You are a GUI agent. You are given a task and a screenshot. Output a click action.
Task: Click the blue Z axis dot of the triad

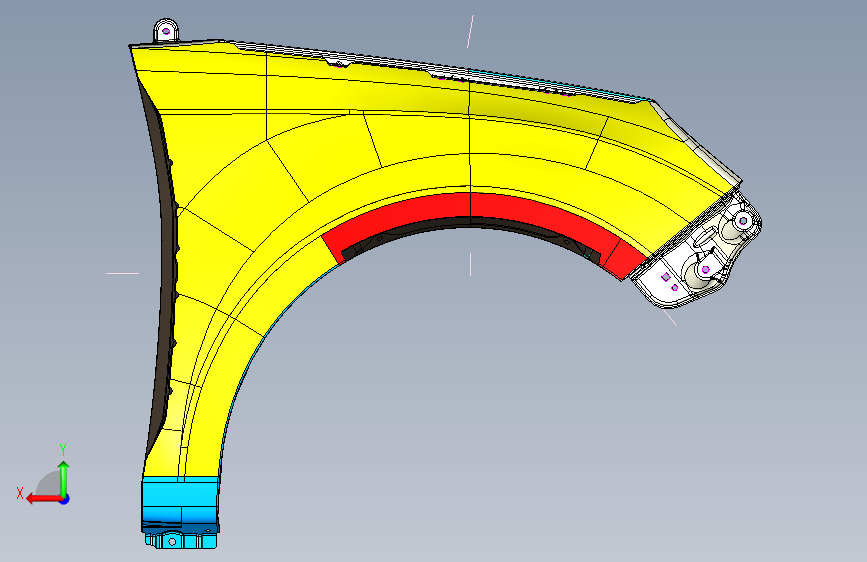[65, 499]
